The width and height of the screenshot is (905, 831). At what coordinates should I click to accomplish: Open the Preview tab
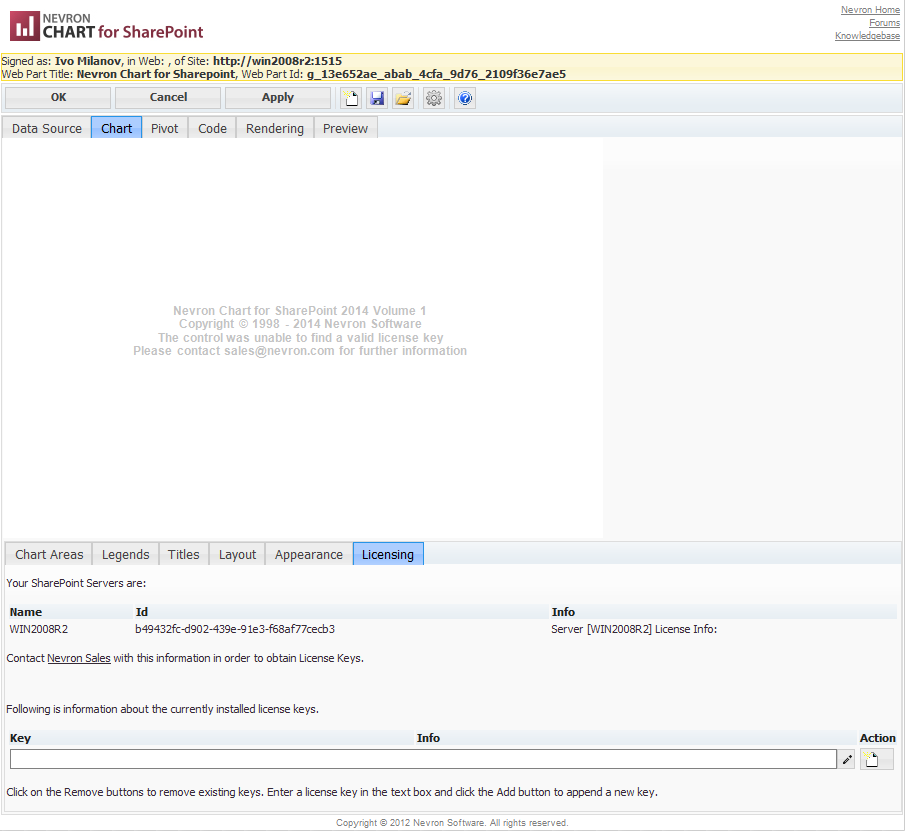point(345,128)
